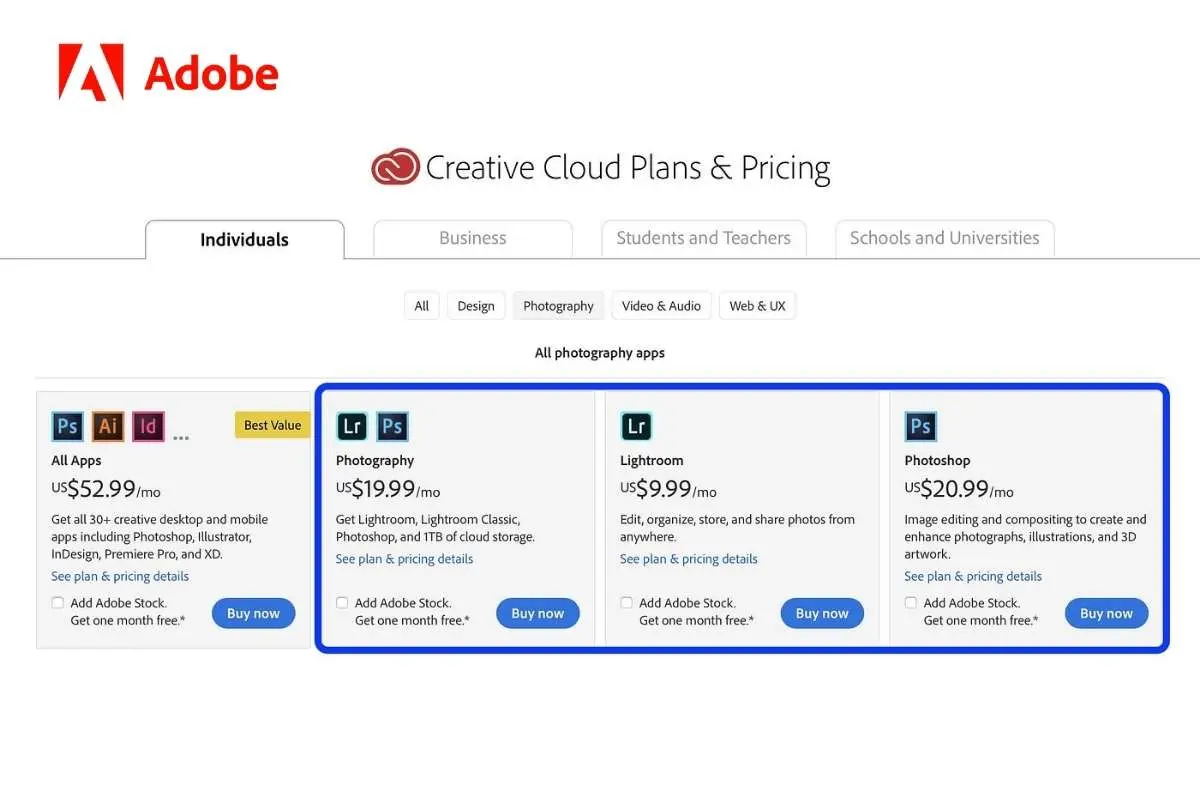
Task: Filter plans by Video & Audio
Action: coord(661,306)
